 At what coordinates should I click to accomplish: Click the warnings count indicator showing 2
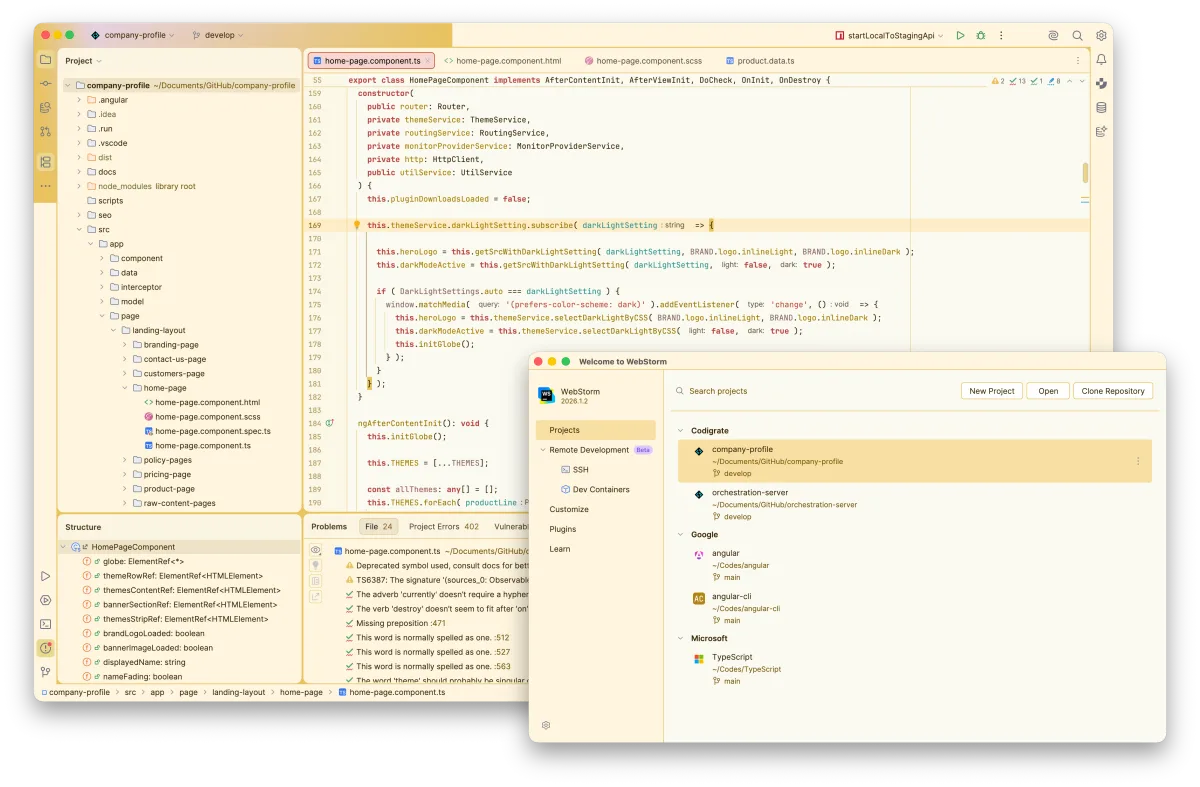tap(998, 81)
